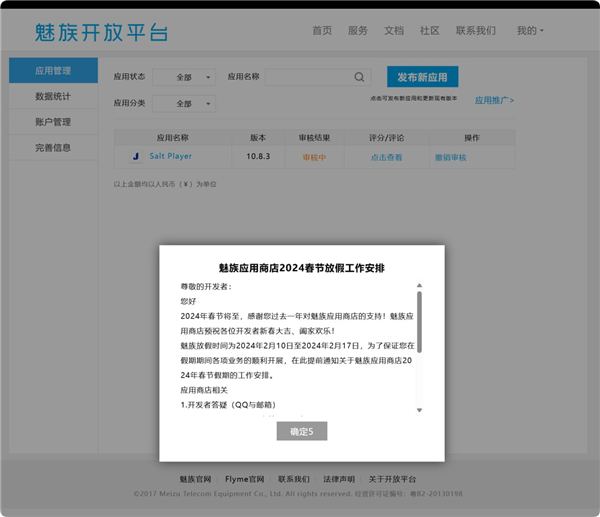Click the dialog scrollbar down arrow
The width and height of the screenshot is (600, 517).
[x=419, y=410]
